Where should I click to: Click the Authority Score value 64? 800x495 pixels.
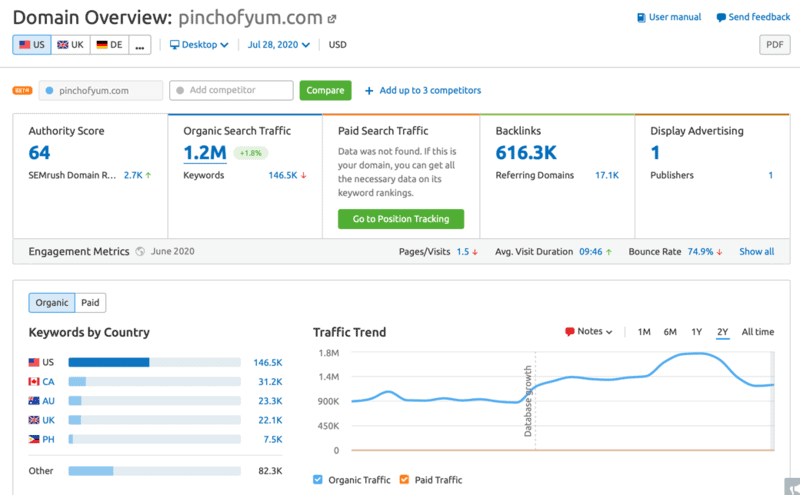39,153
